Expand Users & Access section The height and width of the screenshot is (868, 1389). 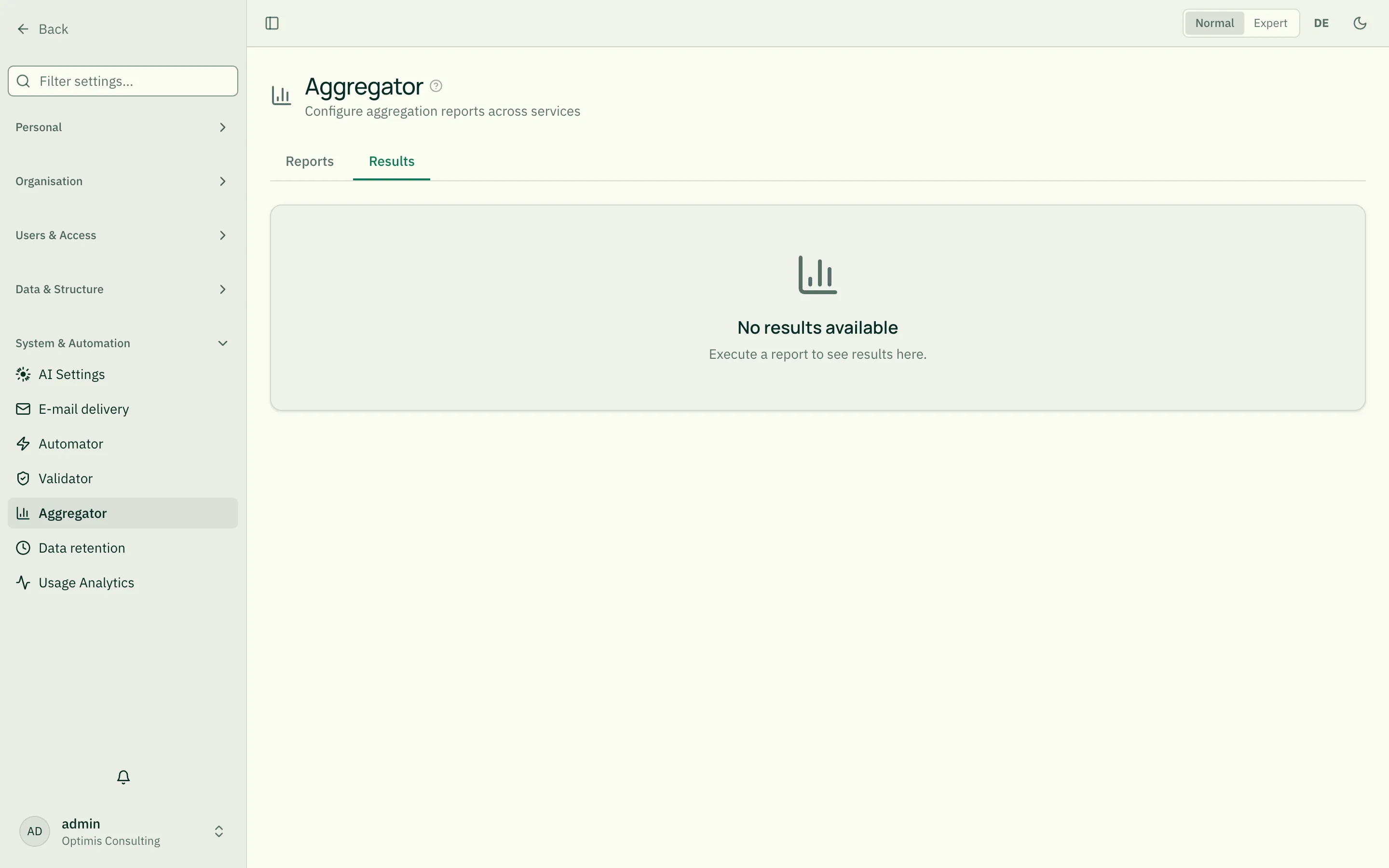tap(123, 235)
